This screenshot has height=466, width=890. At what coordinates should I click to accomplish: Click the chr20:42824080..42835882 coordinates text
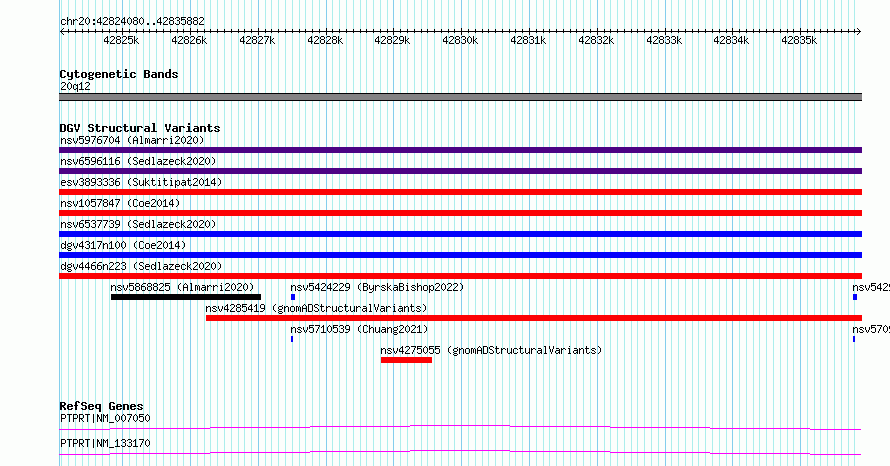pos(132,22)
